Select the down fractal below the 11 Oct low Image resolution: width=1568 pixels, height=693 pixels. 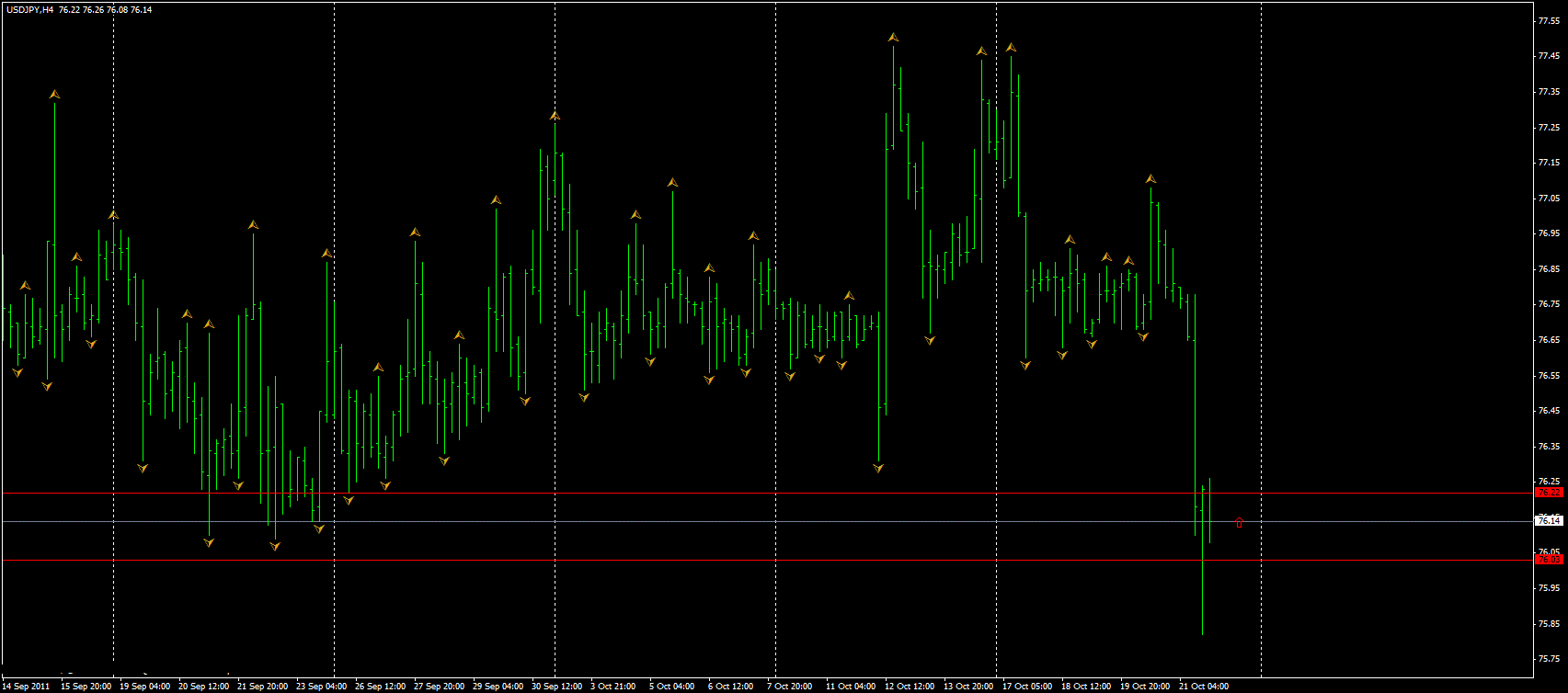878,468
